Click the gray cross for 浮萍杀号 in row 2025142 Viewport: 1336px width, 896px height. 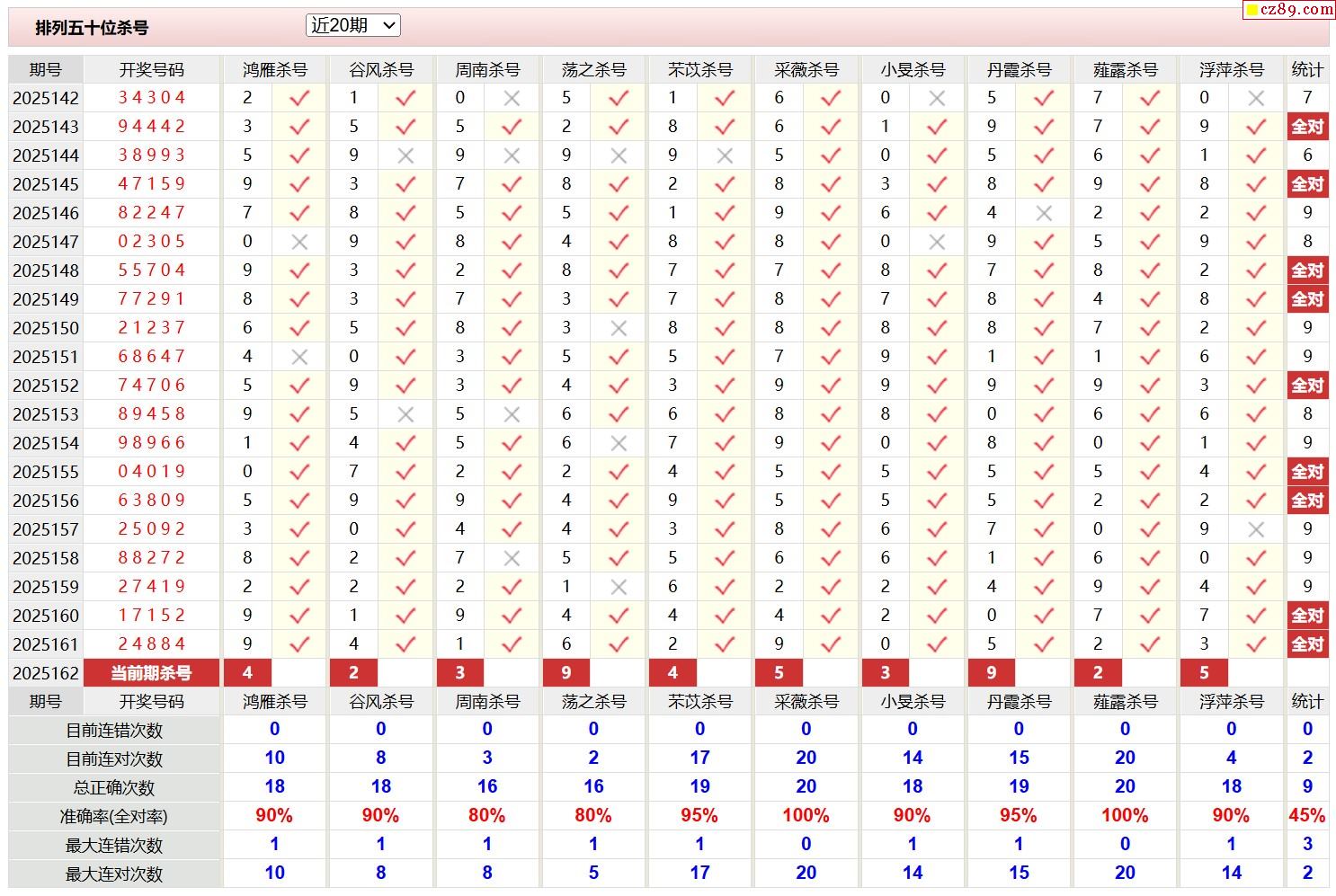click(x=1256, y=98)
